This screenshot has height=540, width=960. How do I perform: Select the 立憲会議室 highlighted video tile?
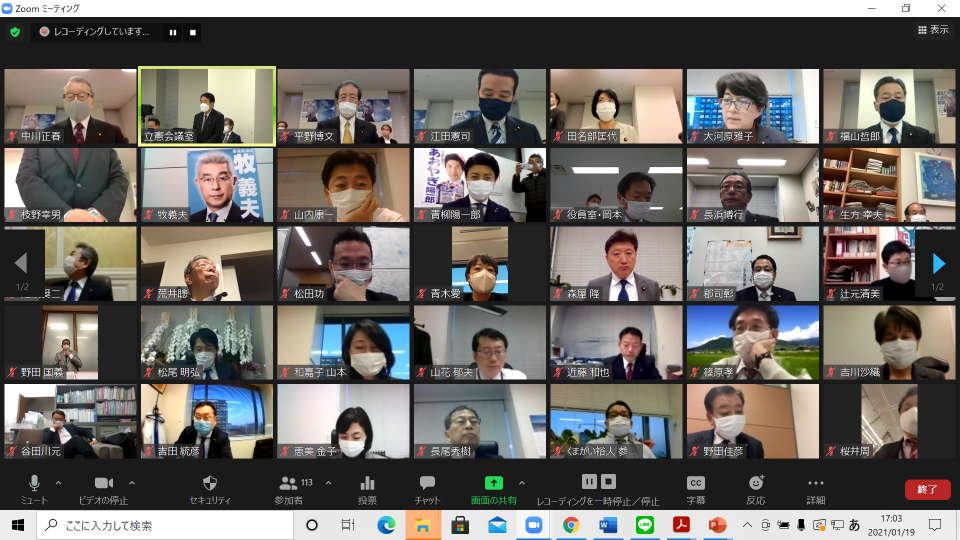pos(207,106)
